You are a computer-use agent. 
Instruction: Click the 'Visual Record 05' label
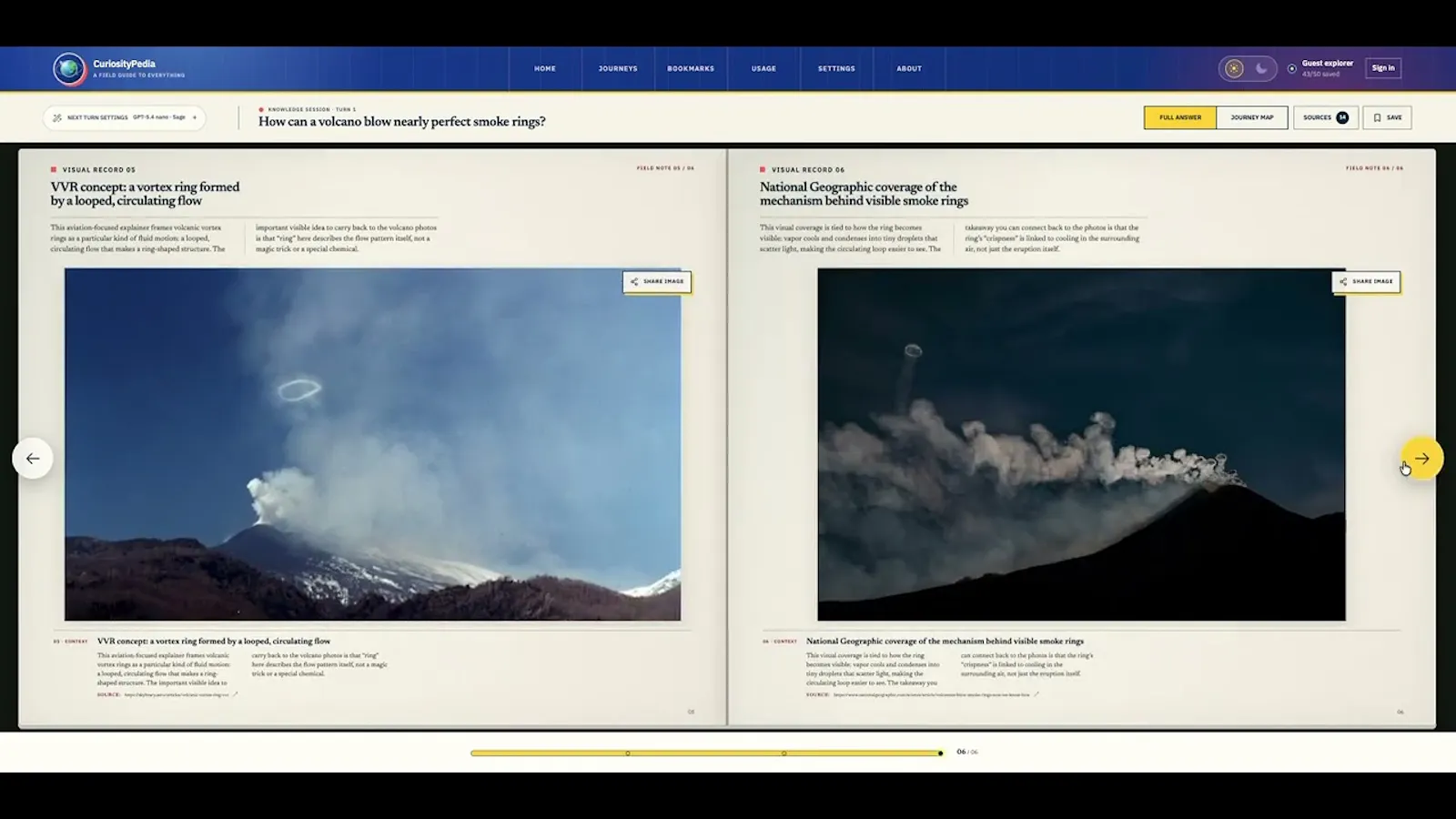99,170
